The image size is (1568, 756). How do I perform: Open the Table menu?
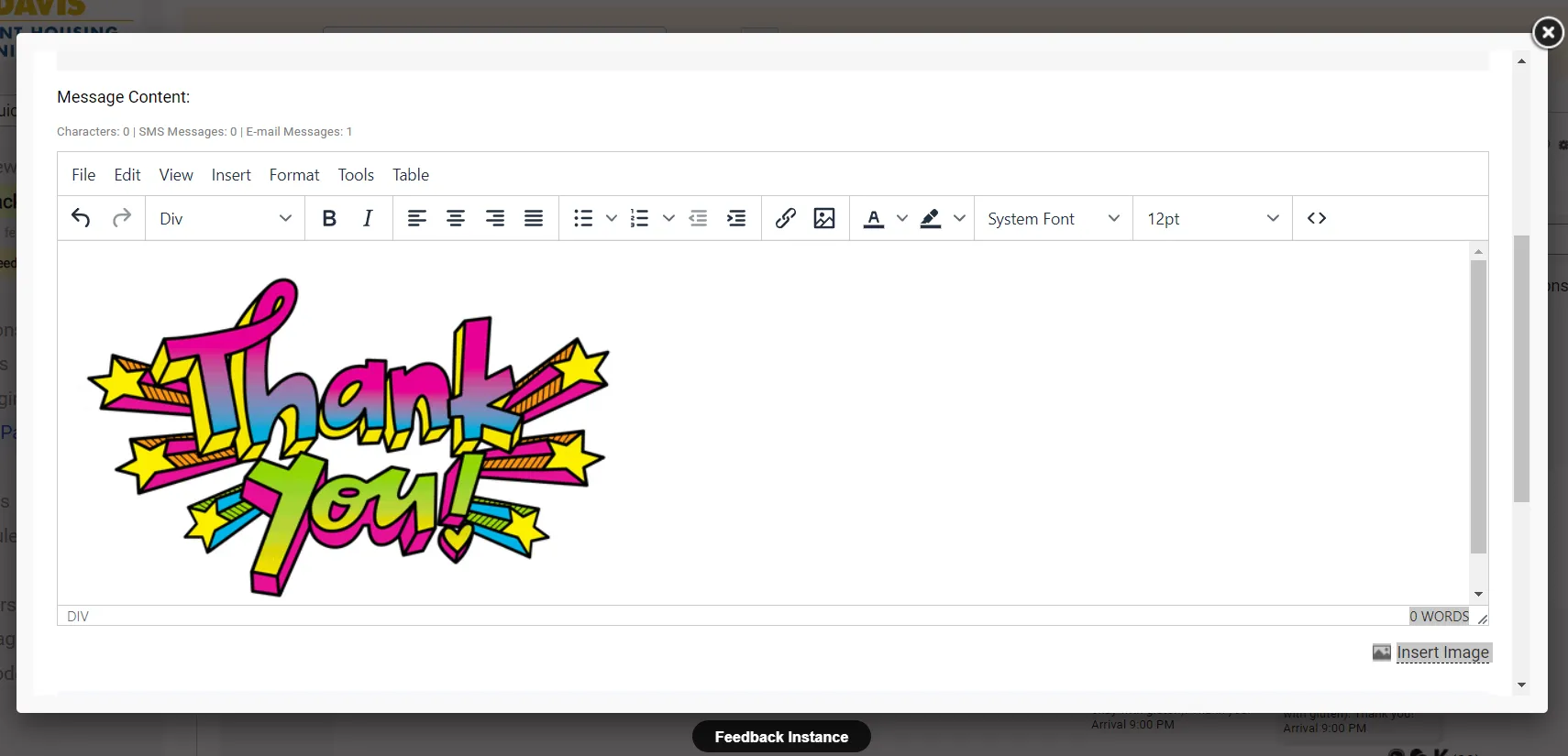point(411,175)
